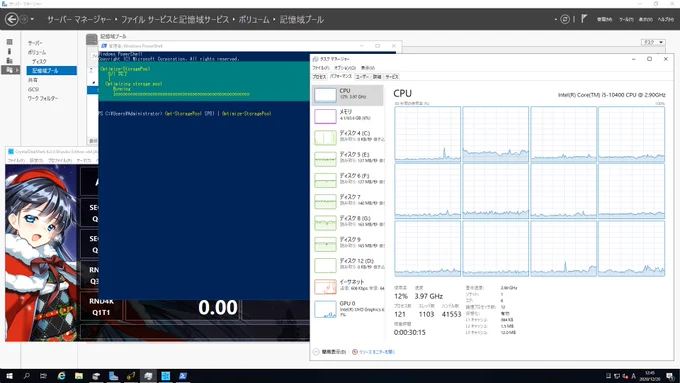Open Task Manager ファイル menu
Viewport: 680px width, 383px height.
tap(320, 68)
